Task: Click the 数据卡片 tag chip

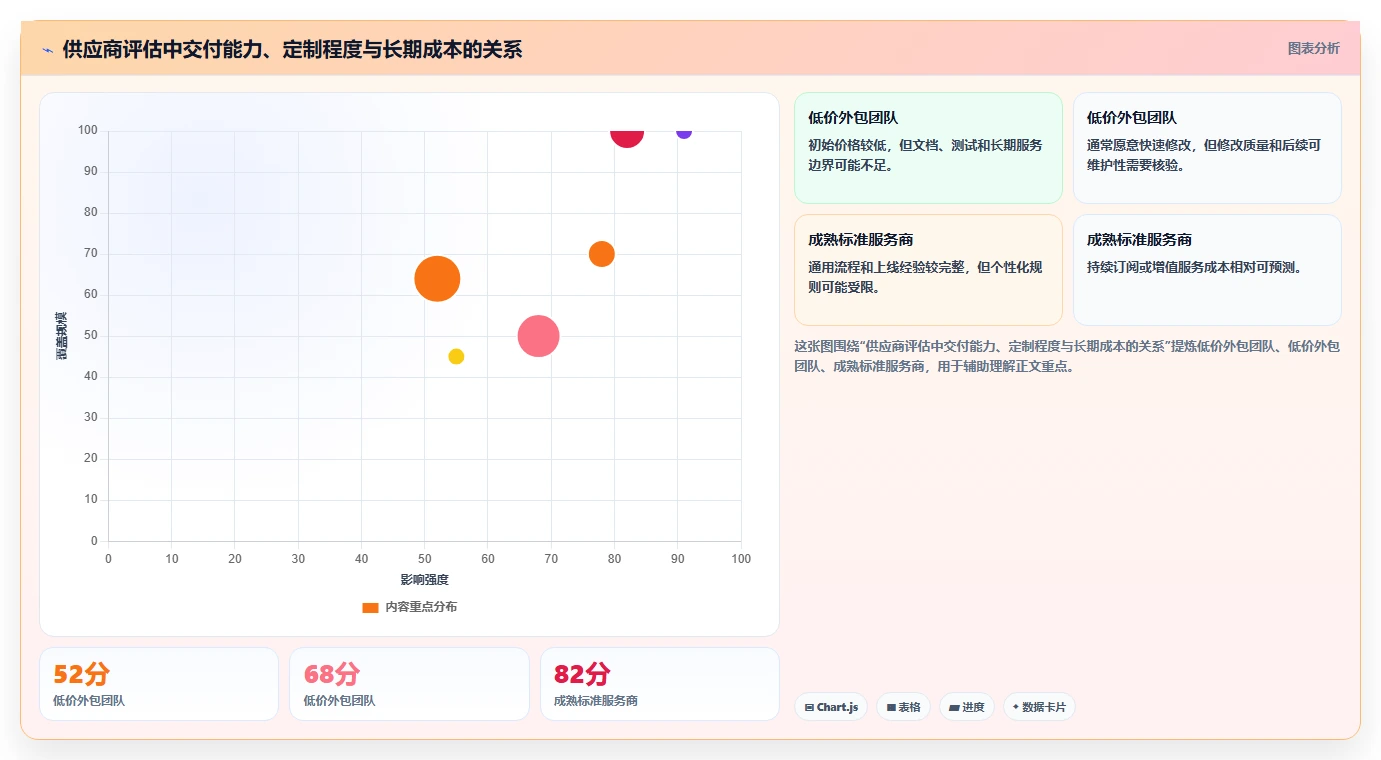Action: click(1039, 707)
